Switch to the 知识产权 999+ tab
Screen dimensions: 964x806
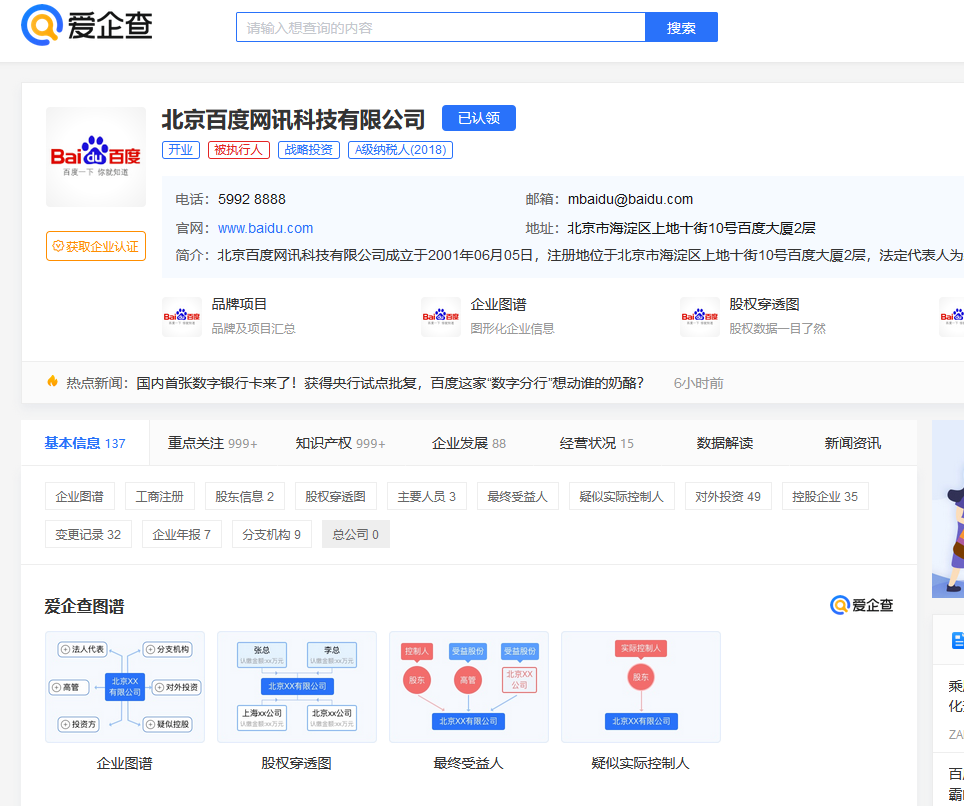pos(340,443)
